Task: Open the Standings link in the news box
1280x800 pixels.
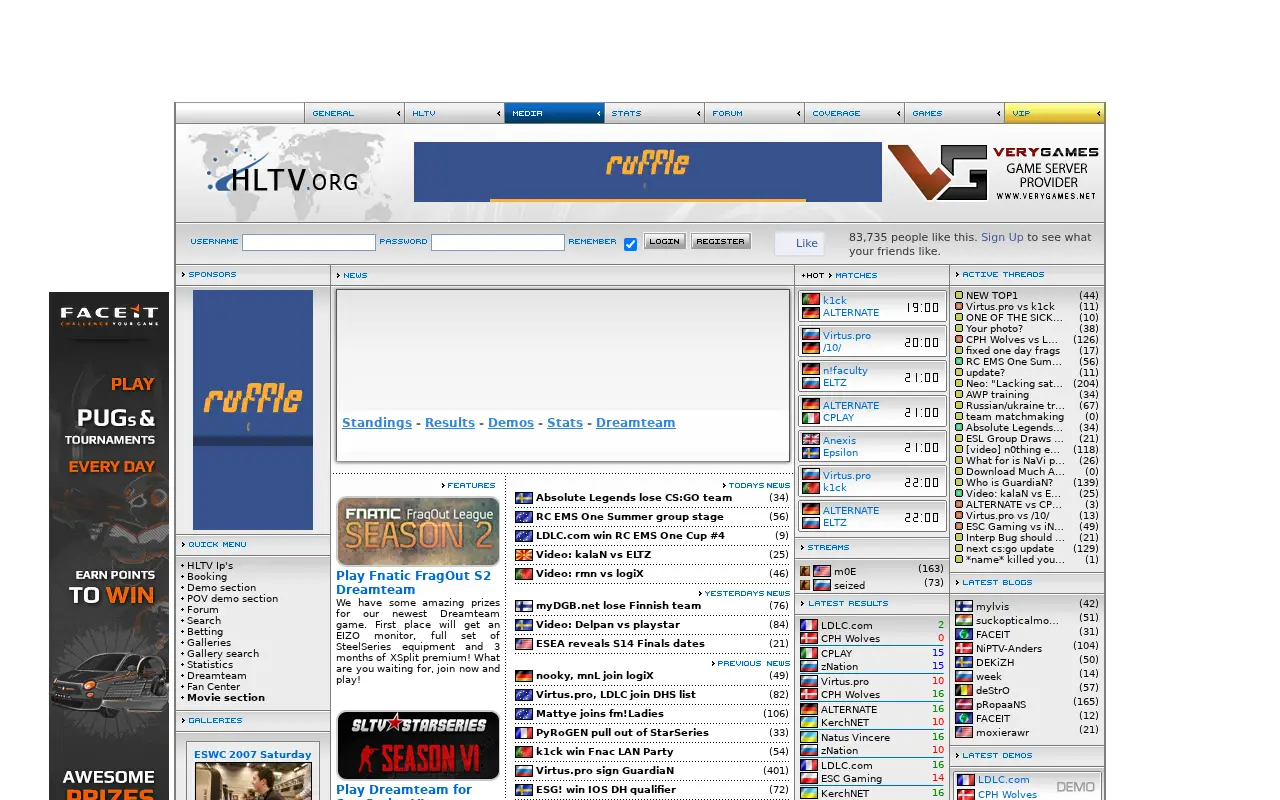Action: [377, 423]
